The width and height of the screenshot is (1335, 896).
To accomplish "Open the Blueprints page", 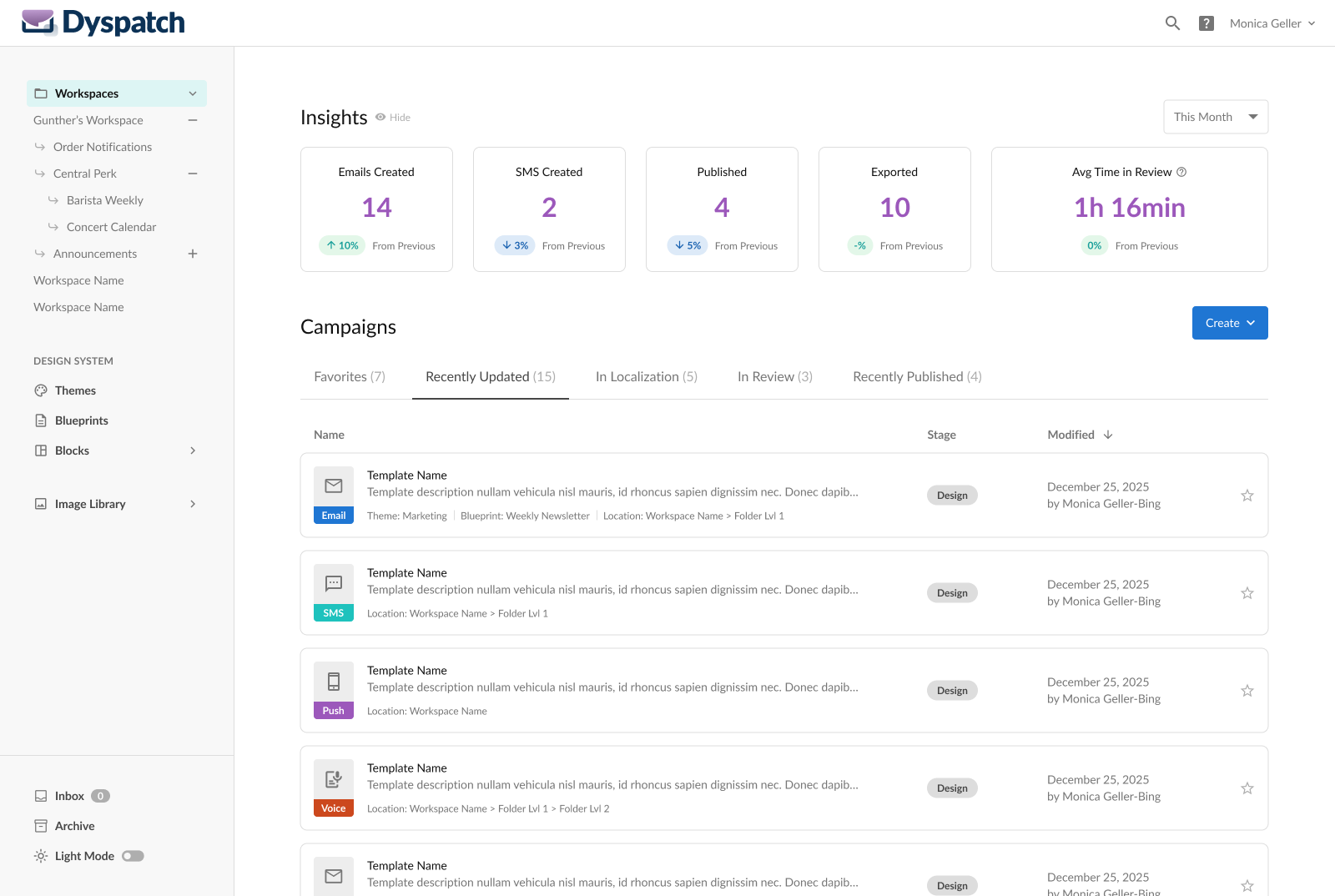I will 81,420.
